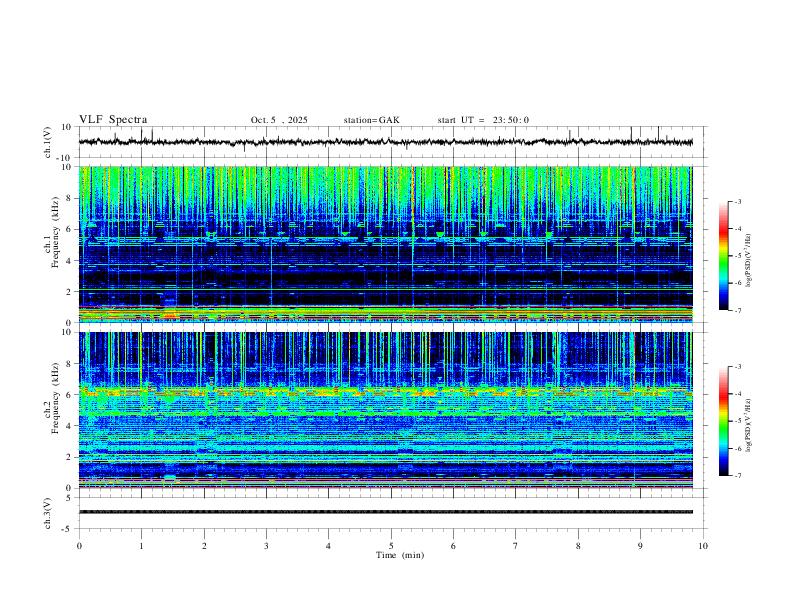Click the "6" kHz tick of ch.1 spectrogram
Screen dimensions: 792x612
click(70, 229)
